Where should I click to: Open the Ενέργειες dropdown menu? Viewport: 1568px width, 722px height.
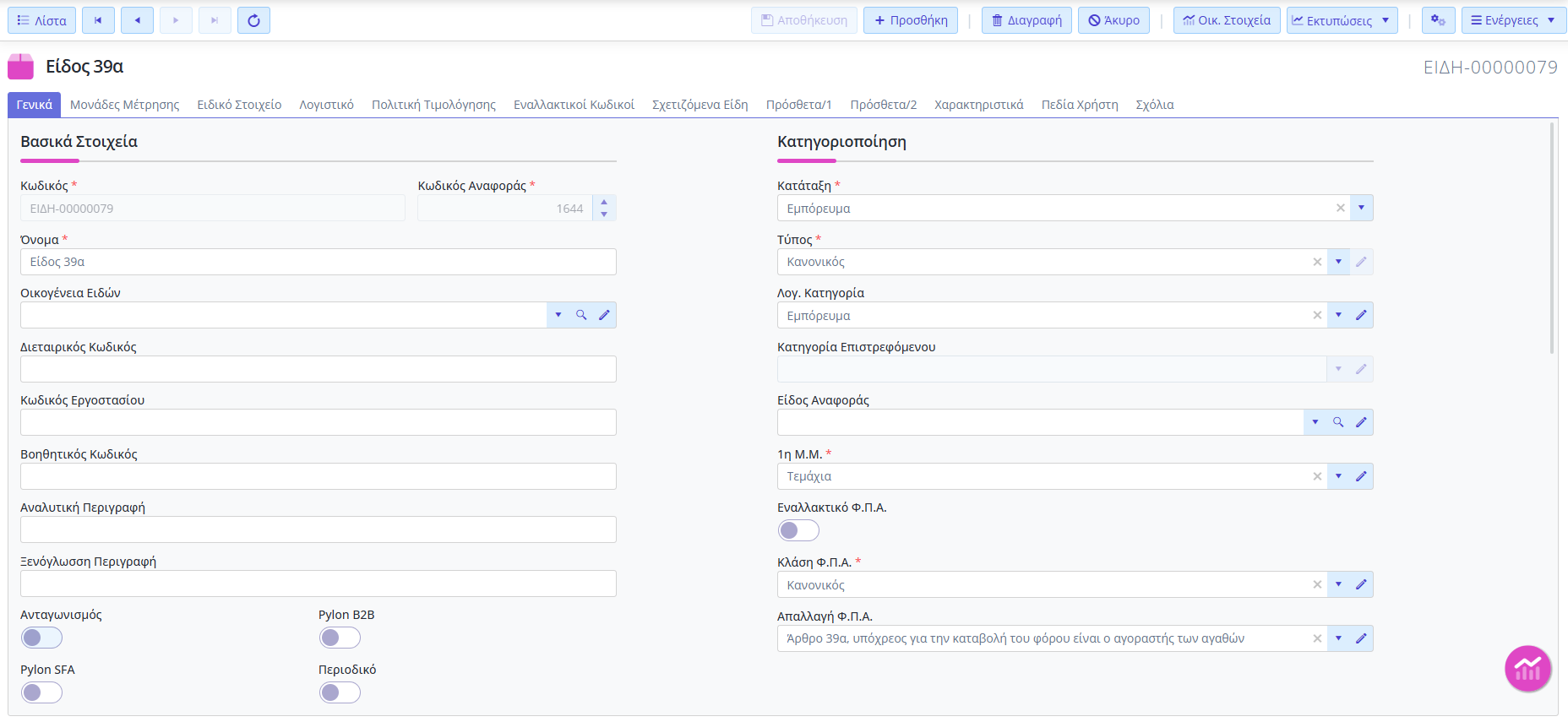coord(1513,20)
